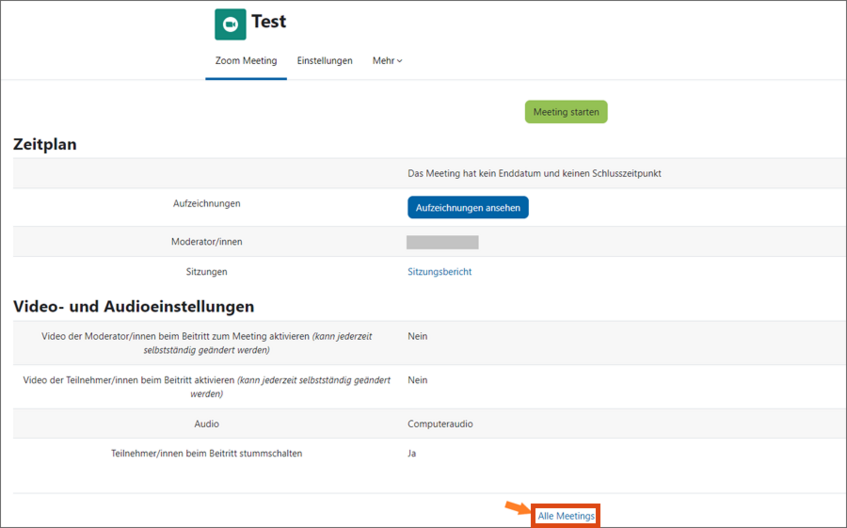Open the Einstellungen tab

point(325,61)
